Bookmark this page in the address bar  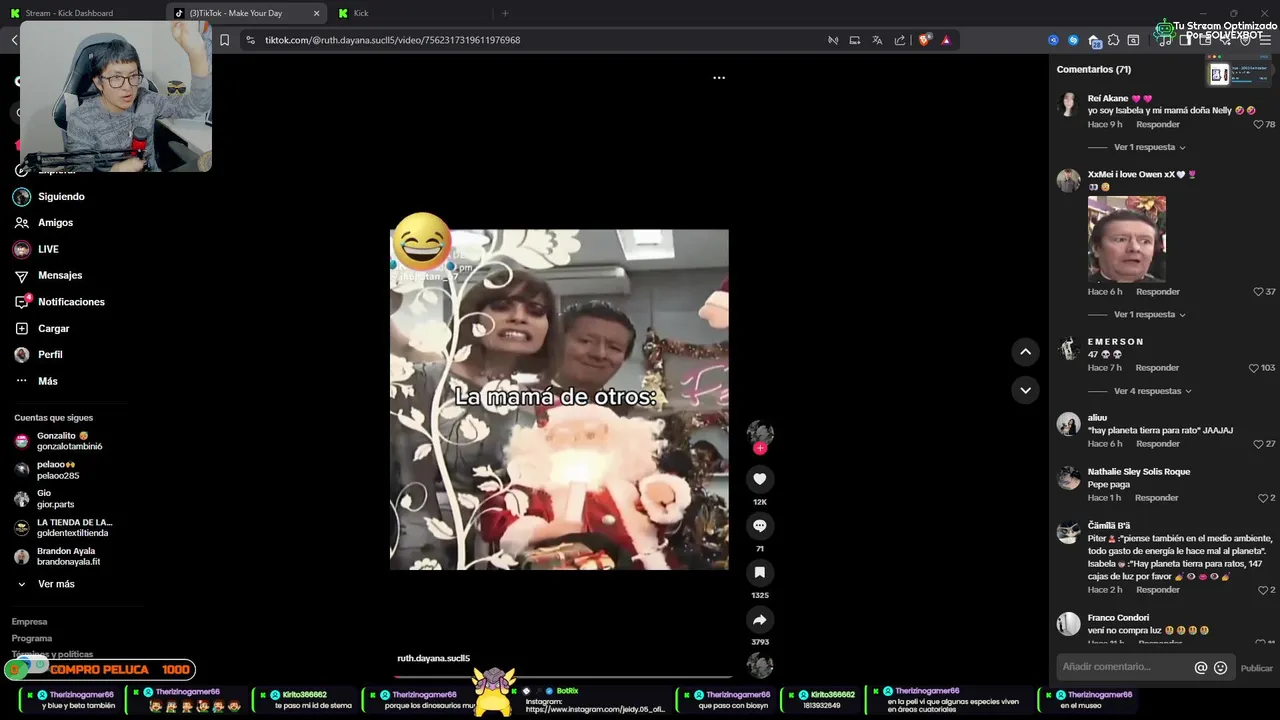pyautogui.click(x=225, y=40)
